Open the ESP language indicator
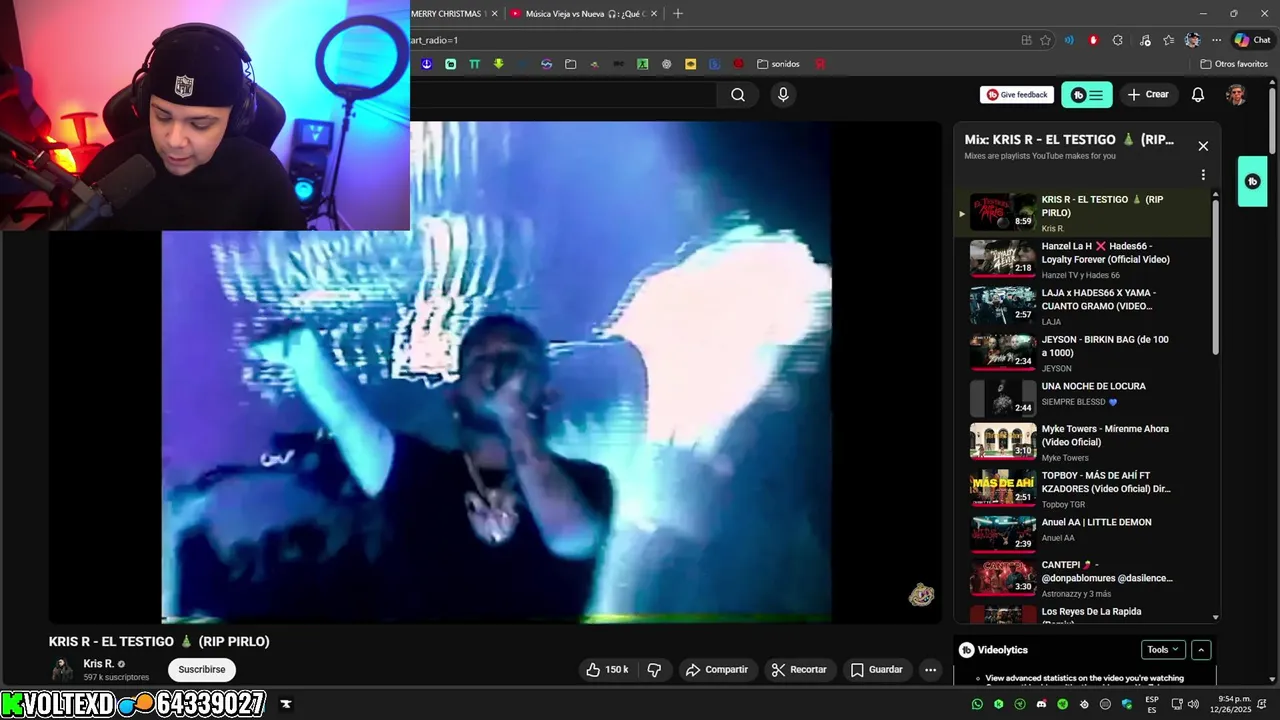The height and width of the screenshot is (720, 1280). [1152, 704]
